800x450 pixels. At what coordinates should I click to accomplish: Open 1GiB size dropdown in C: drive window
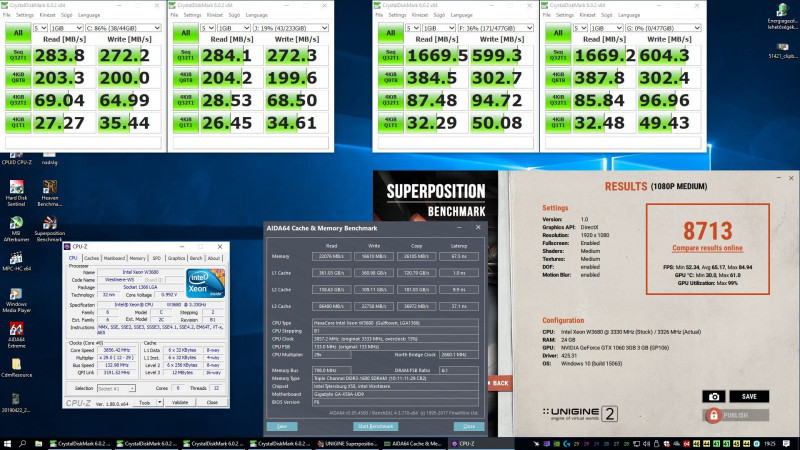[66, 28]
